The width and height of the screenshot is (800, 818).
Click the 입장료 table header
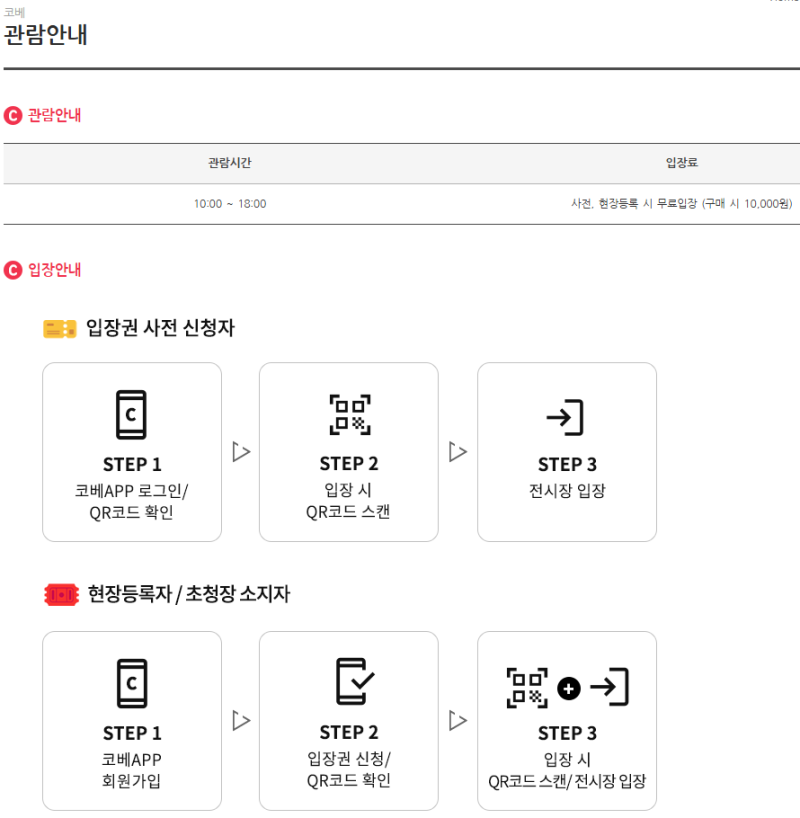[682, 162]
